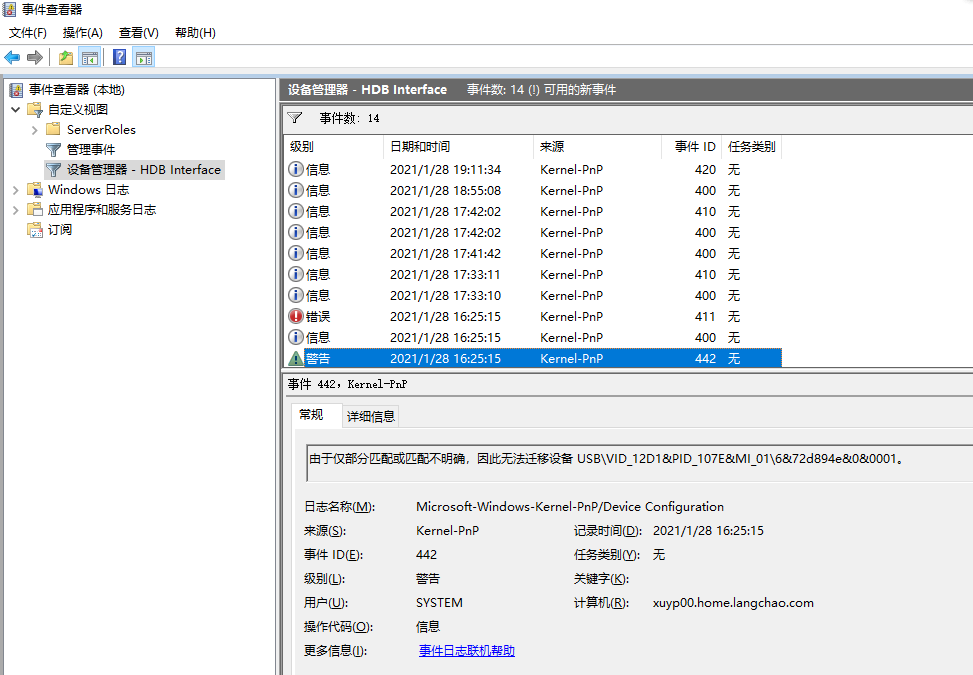Click the 事件 442，Kernel-PnP detail header
This screenshot has height=675, width=973.
(348, 385)
